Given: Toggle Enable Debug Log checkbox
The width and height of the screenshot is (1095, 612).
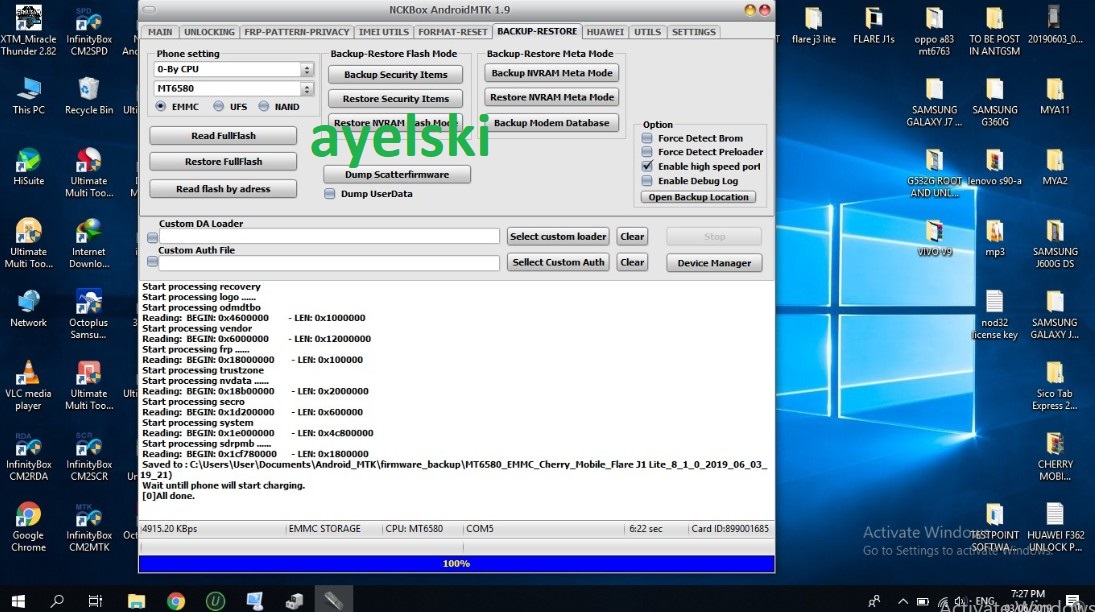Looking at the screenshot, I should click(647, 180).
